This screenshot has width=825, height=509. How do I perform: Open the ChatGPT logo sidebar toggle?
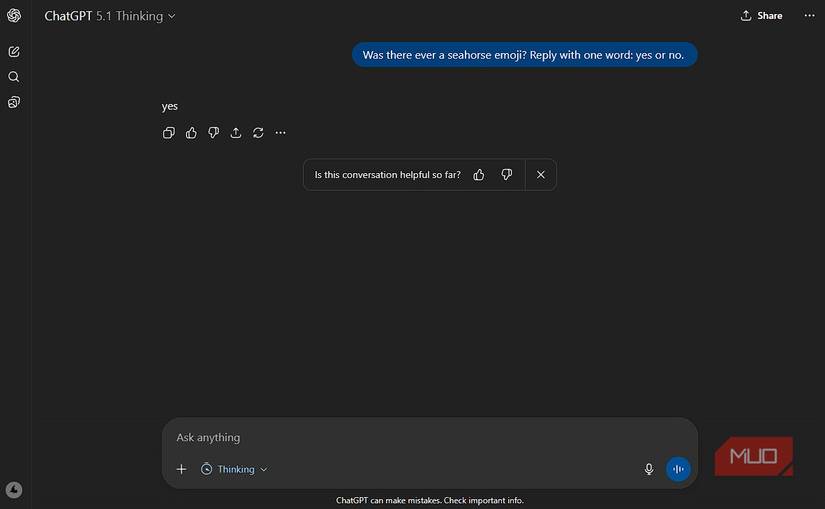click(14, 16)
